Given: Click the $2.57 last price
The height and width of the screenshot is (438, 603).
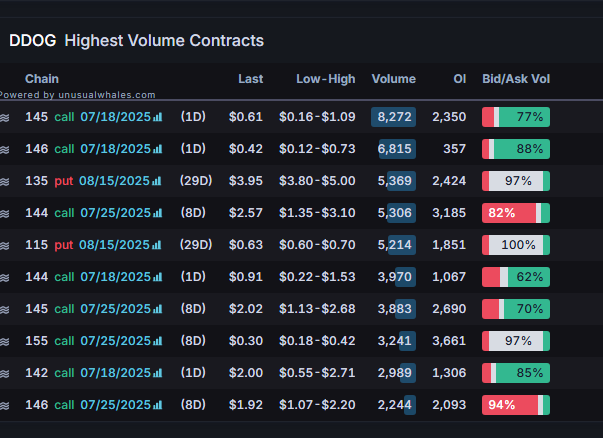Looking at the screenshot, I should click(x=246, y=213).
